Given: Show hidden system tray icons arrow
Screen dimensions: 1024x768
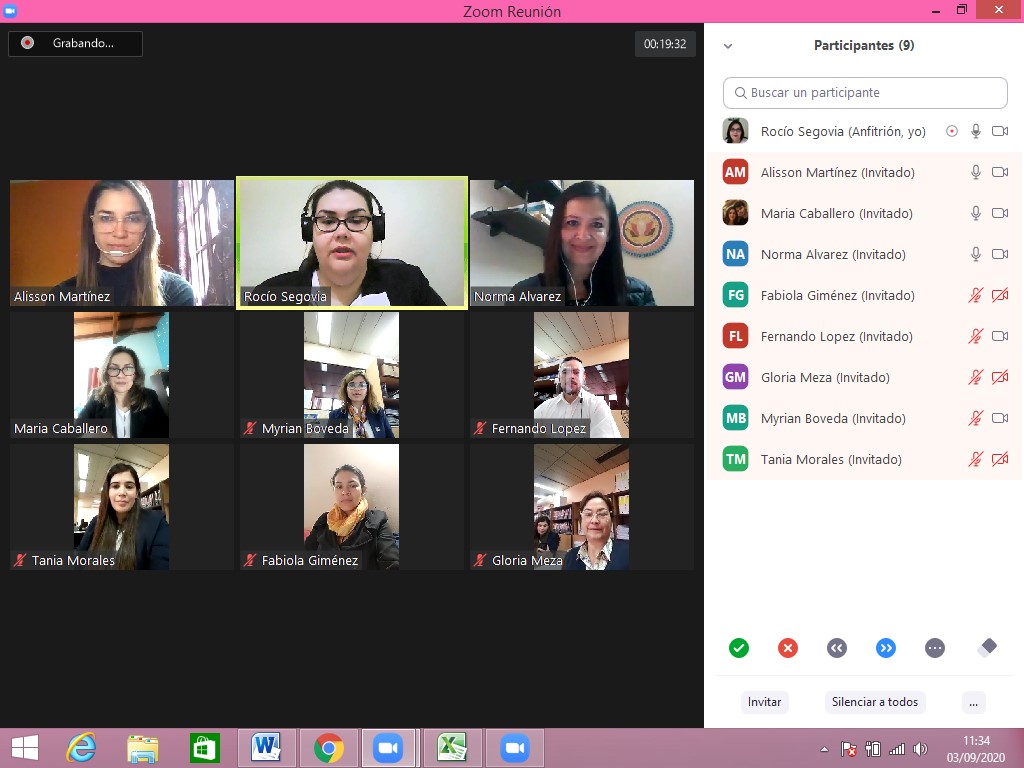Looking at the screenshot, I should coord(824,749).
